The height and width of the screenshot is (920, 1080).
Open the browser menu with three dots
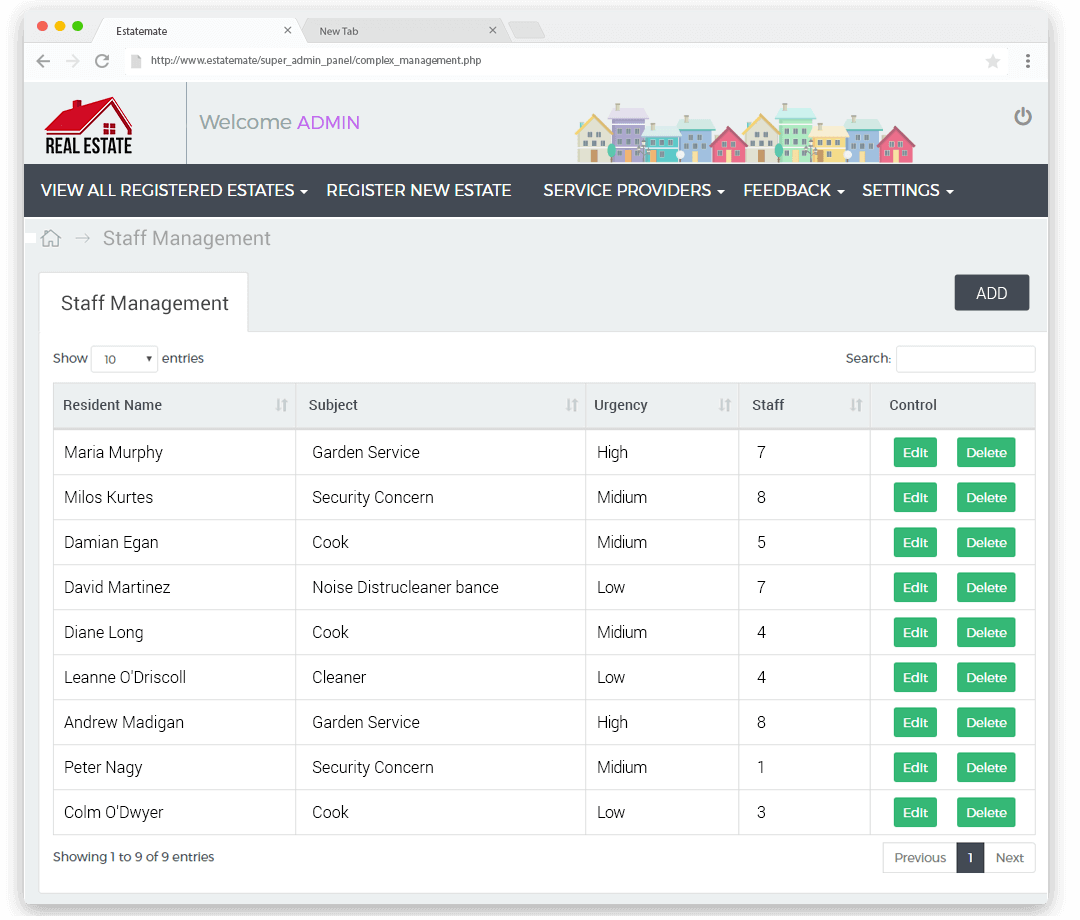point(1028,61)
